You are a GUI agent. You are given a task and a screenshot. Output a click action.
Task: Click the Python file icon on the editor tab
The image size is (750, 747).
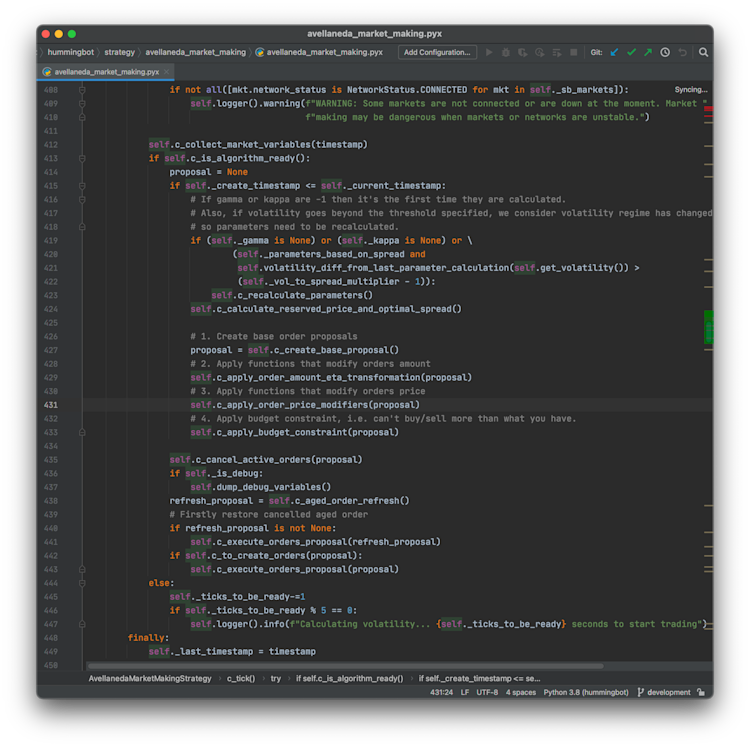click(x=47, y=72)
